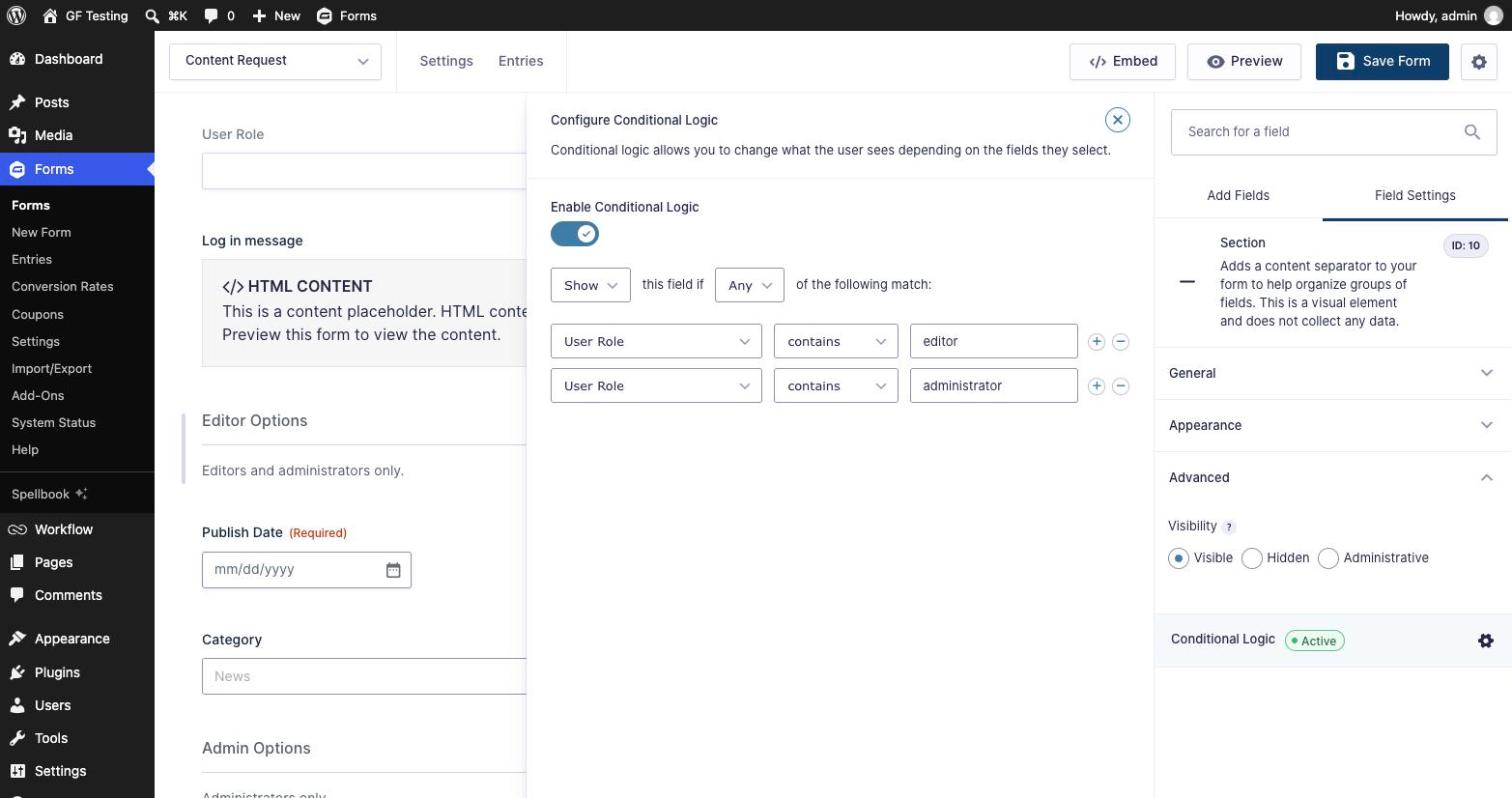Viewport: 1512px width, 798px height.
Task: Switch to the Add Fields tab
Action: pos(1238,195)
